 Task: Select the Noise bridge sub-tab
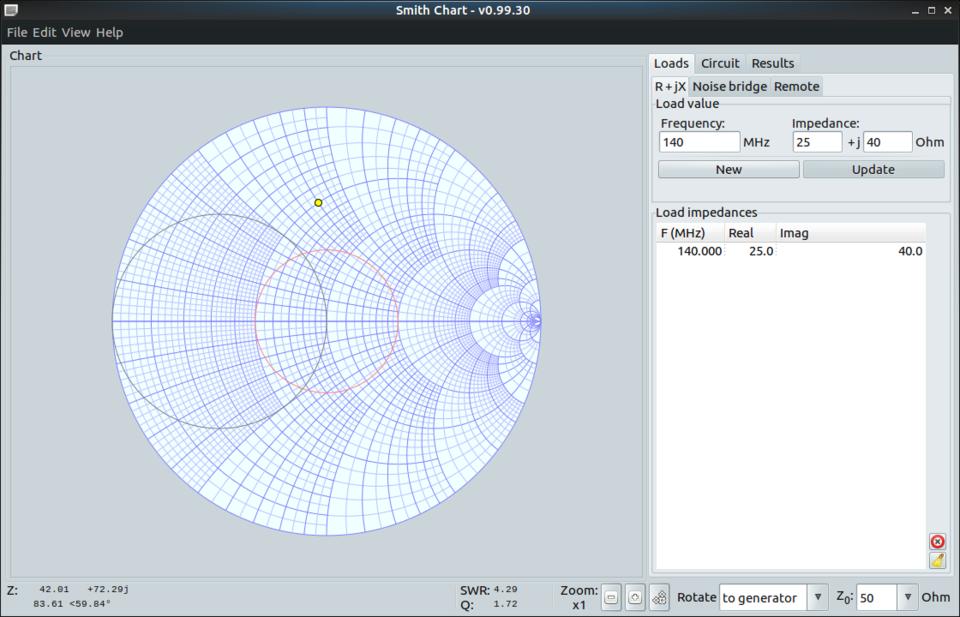pyautogui.click(x=730, y=86)
